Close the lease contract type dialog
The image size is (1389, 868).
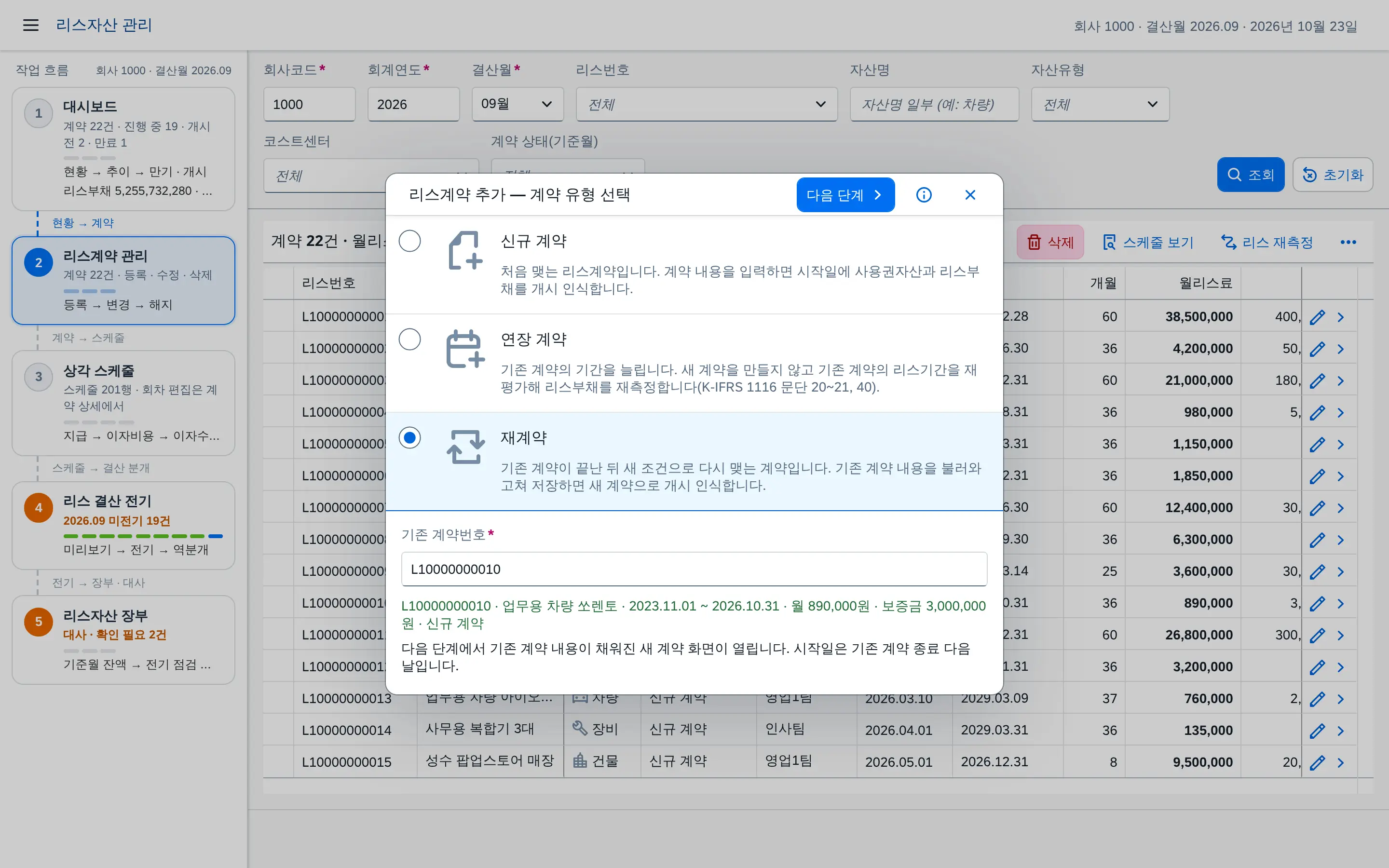[x=970, y=195]
